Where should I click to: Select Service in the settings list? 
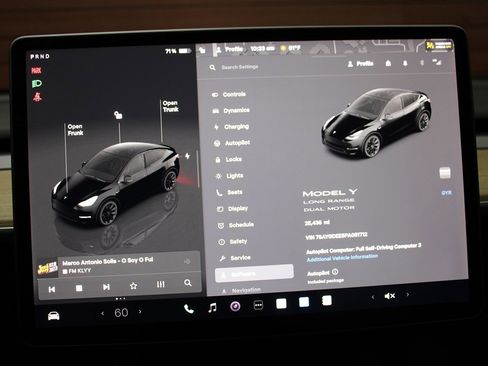click(x=235, y=258)
